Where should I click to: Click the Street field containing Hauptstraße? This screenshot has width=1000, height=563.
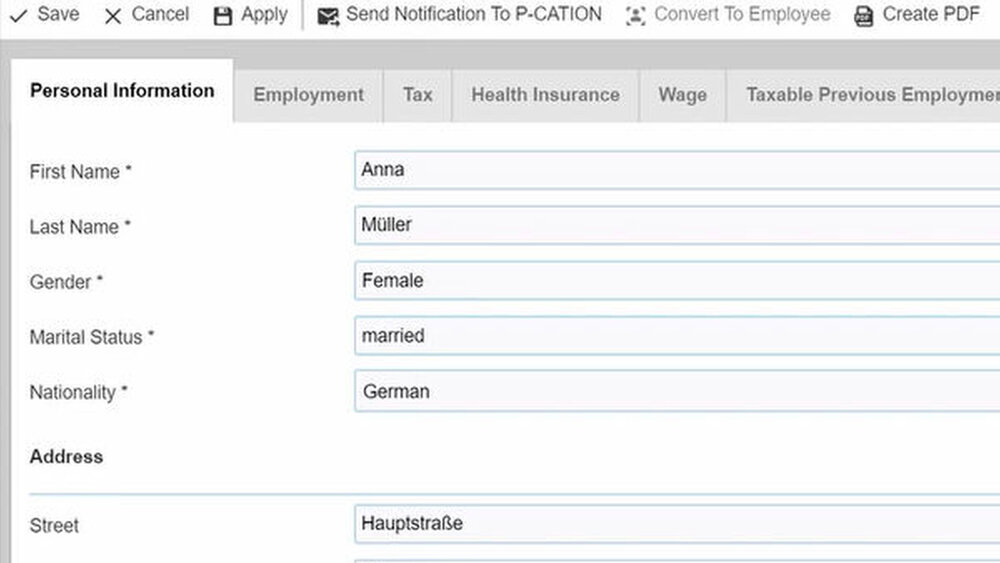[676, 524]
